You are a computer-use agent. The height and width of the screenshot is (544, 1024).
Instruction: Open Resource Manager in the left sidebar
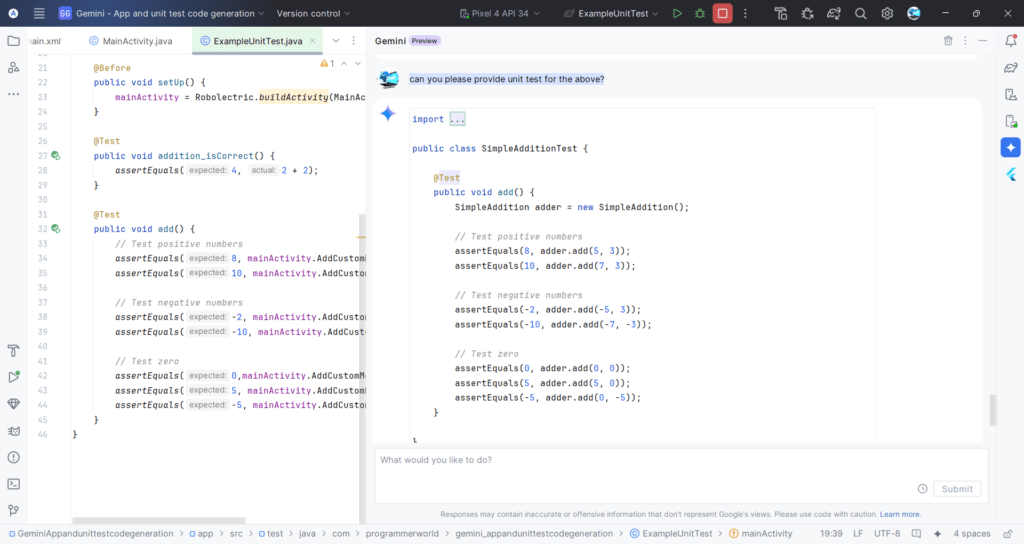(13, 67)
